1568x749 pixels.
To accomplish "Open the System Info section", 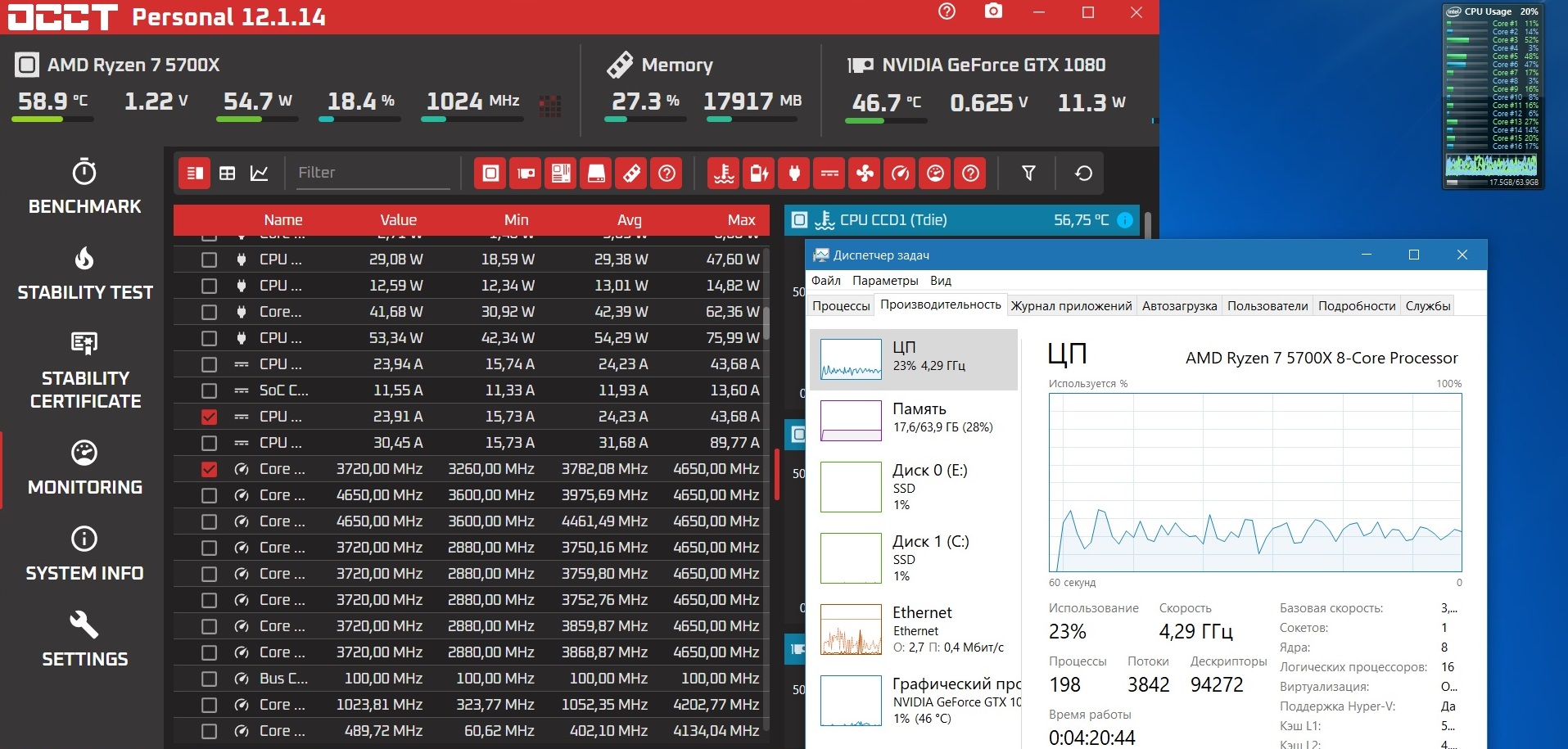I will 84,554.
